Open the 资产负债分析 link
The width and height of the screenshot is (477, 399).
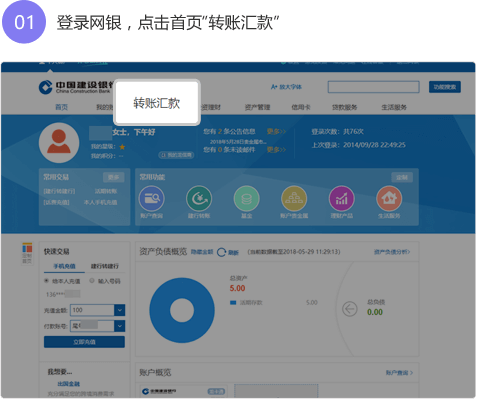pos(392,252)
